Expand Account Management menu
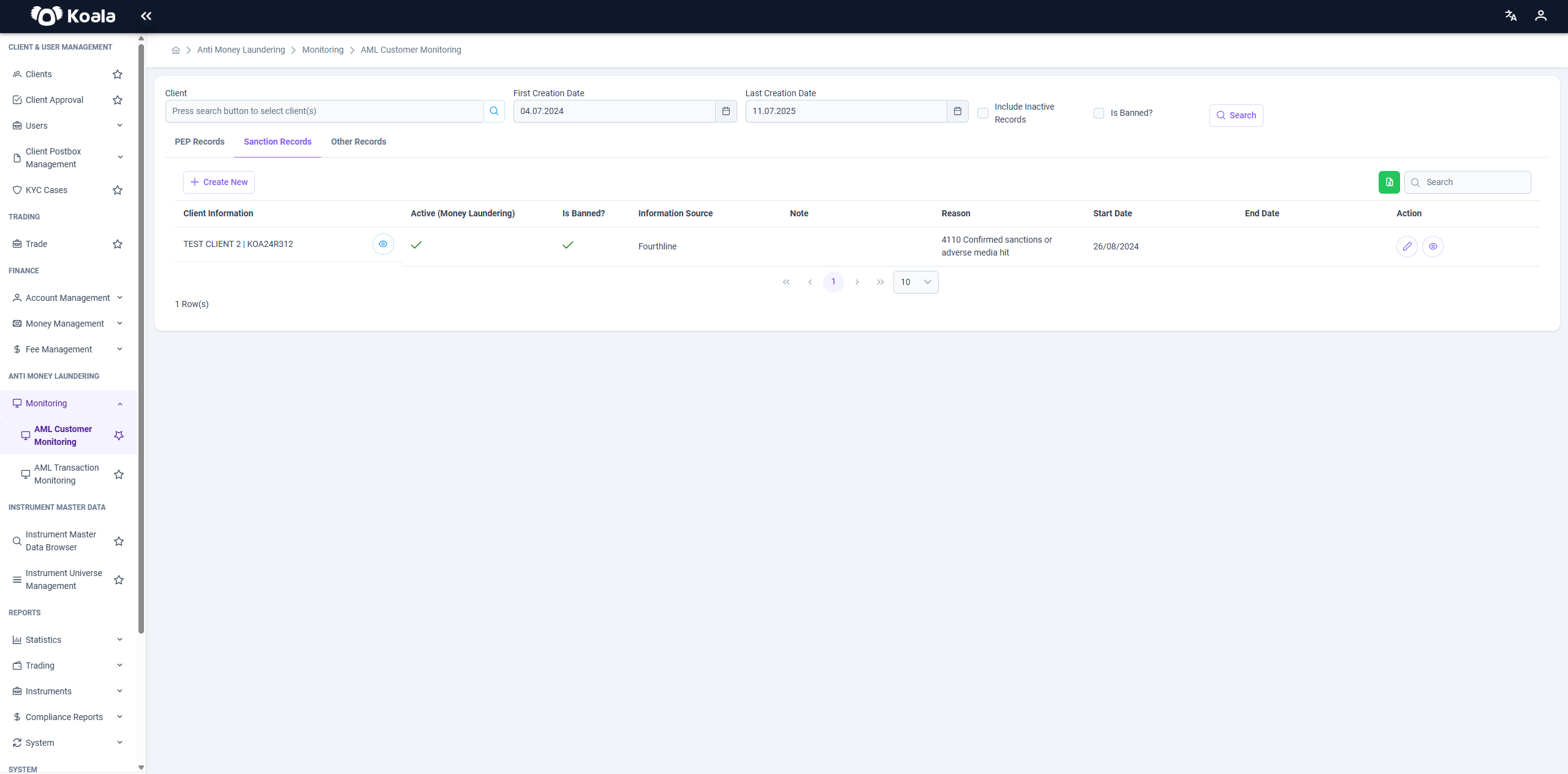1568x774 pixels. 67,298
